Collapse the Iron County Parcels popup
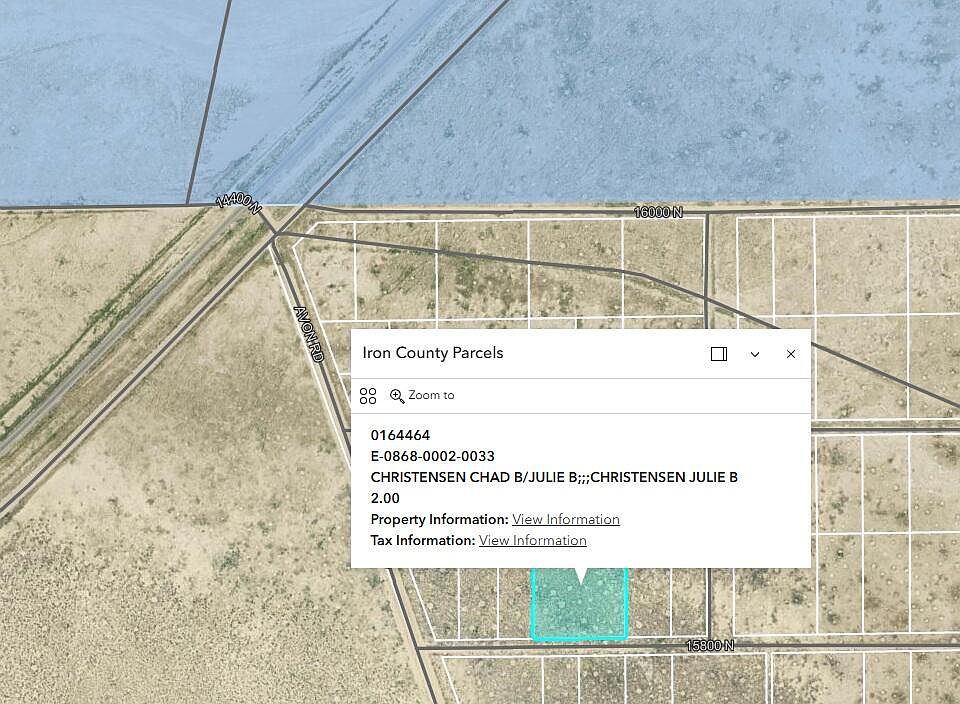 tap(755, 354)
